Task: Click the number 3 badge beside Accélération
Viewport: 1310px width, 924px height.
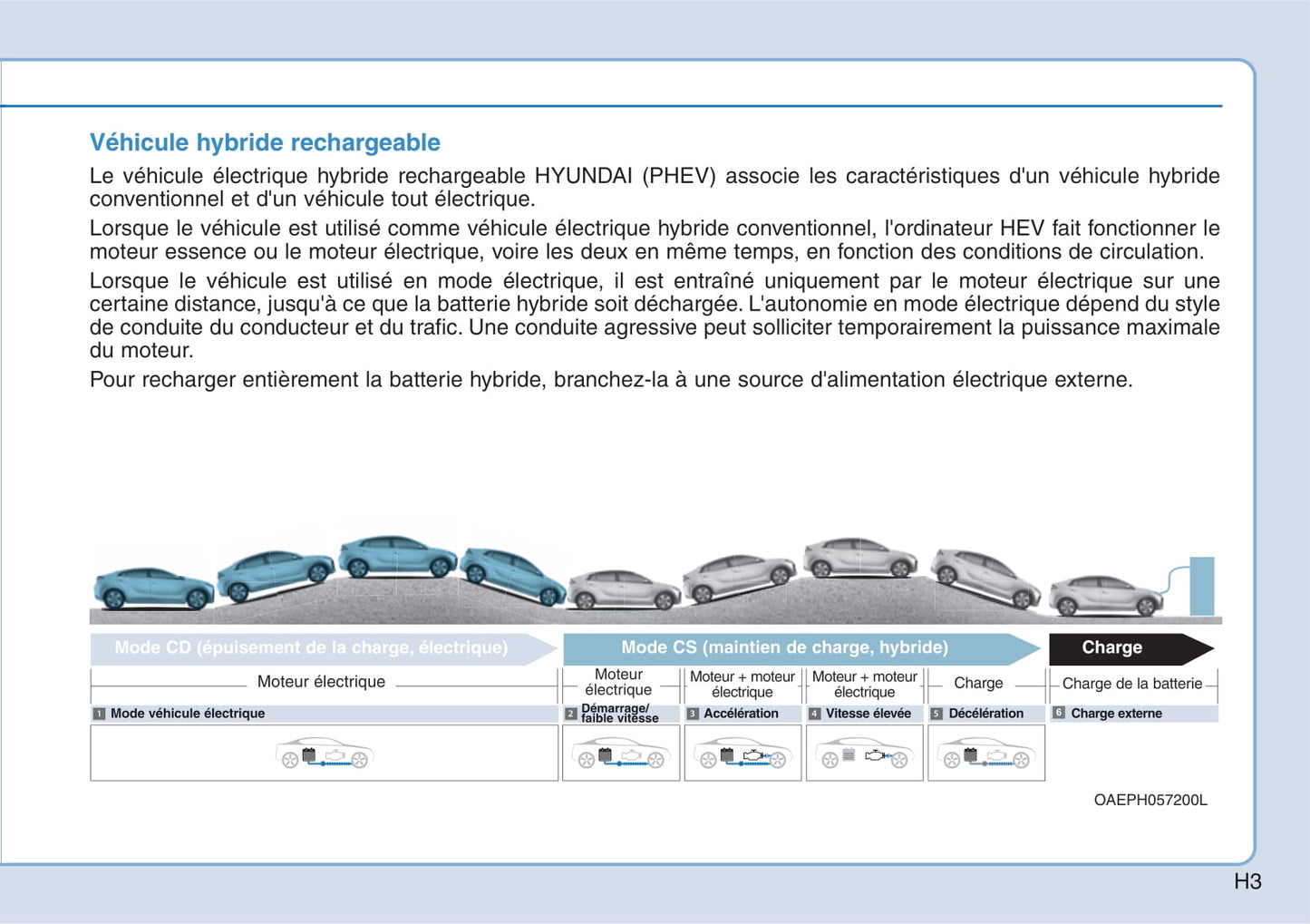Action: click(693, 714)
